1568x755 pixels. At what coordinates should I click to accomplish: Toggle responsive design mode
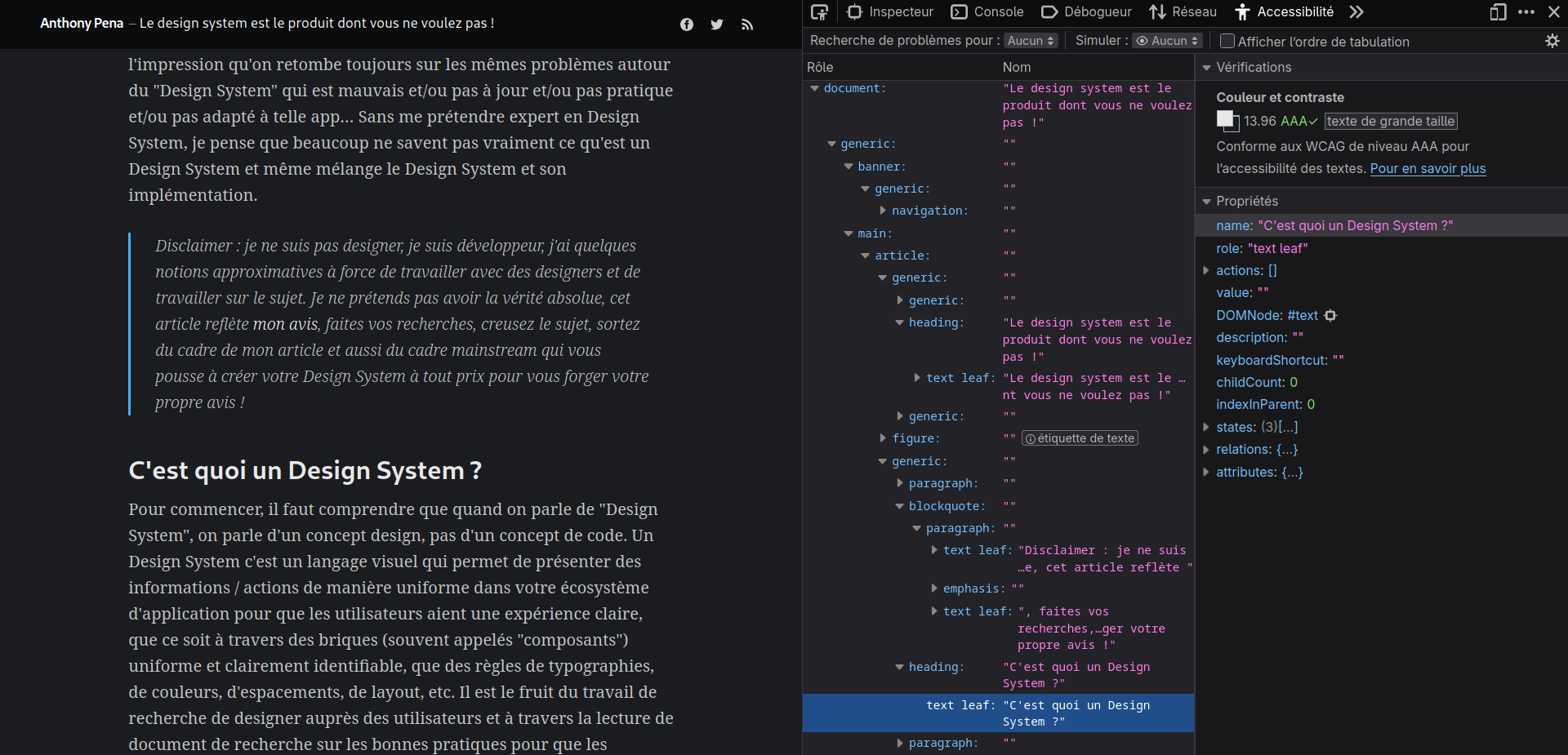(1498, 12)
